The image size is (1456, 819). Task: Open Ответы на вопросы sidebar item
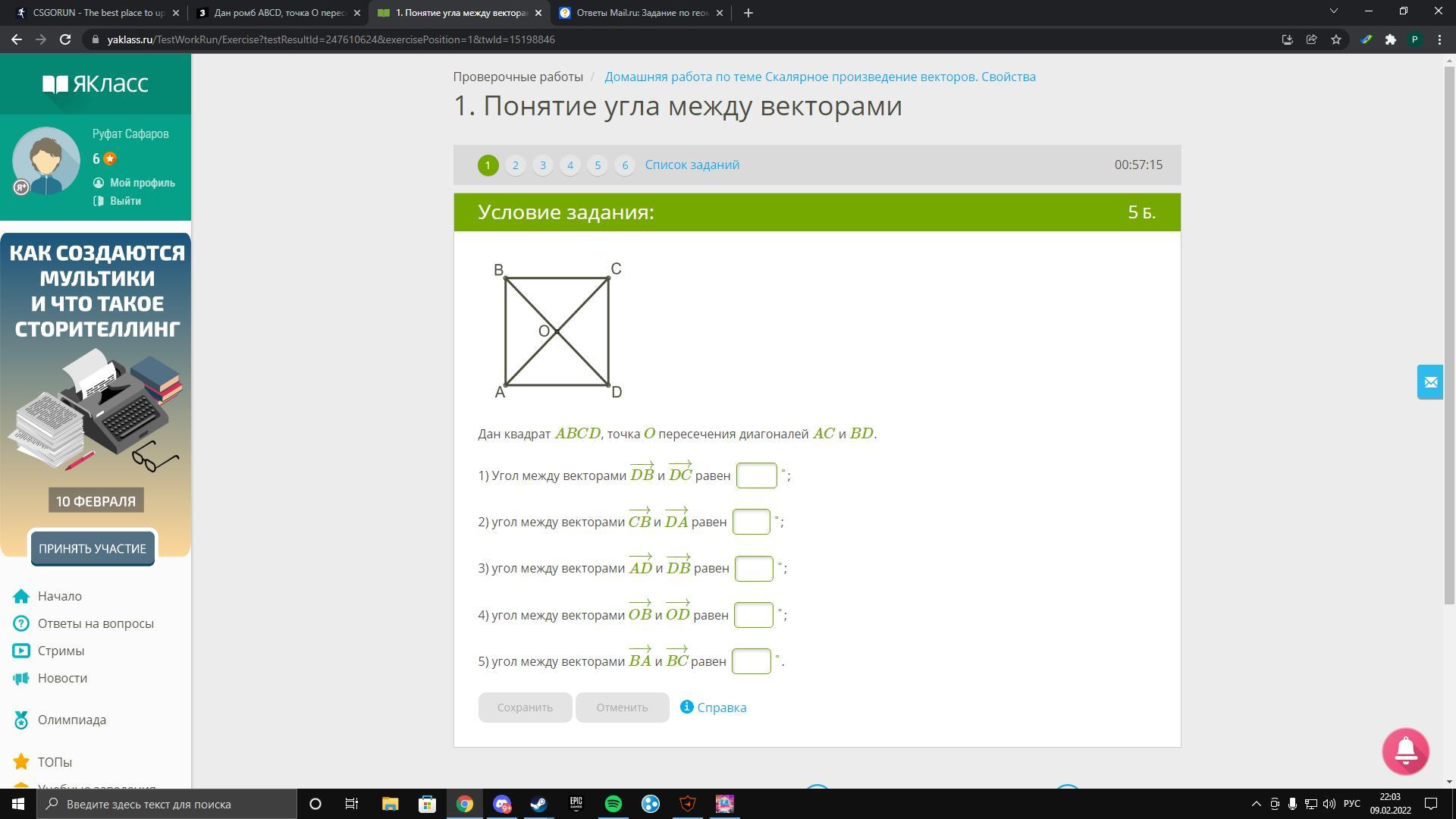(95, 623)
